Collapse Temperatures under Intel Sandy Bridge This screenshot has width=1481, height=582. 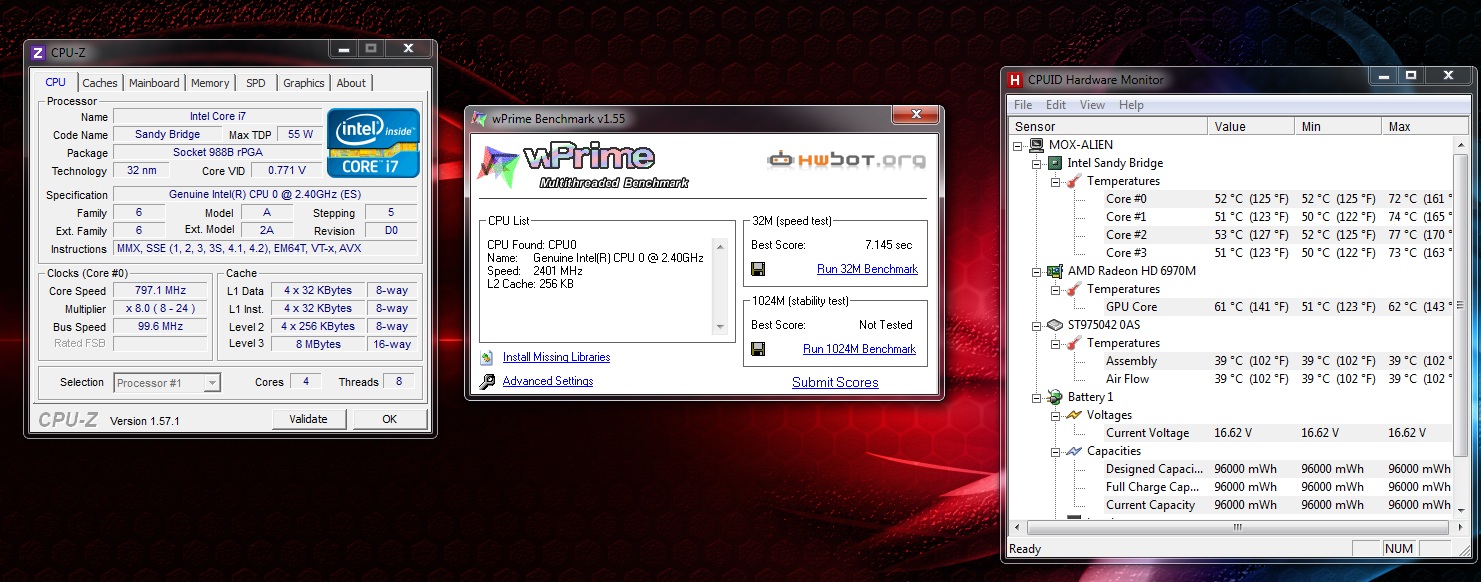1055,181
